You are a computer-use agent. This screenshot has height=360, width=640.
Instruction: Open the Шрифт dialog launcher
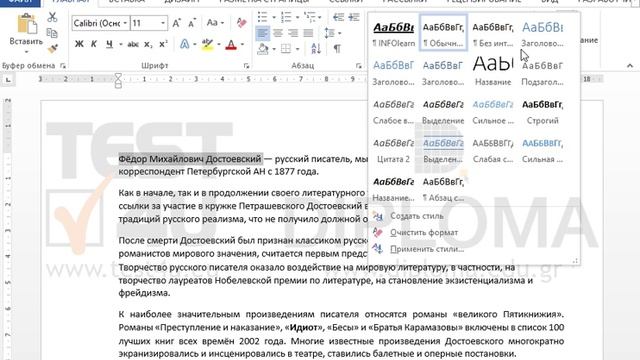(247, 66)
